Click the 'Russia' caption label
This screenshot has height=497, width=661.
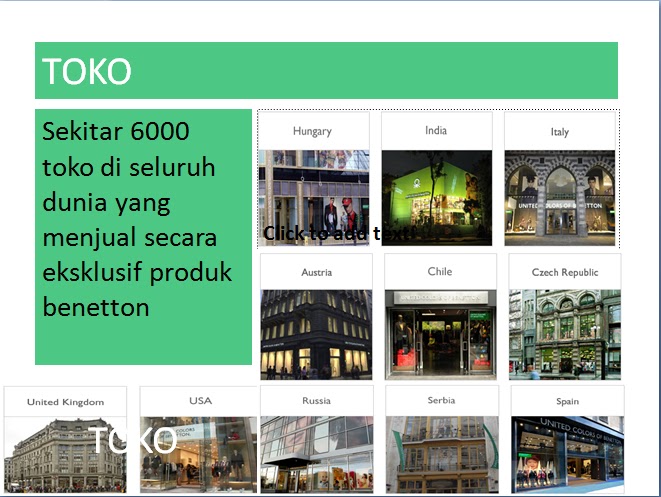pyautogui.click(x=317, y=400)
